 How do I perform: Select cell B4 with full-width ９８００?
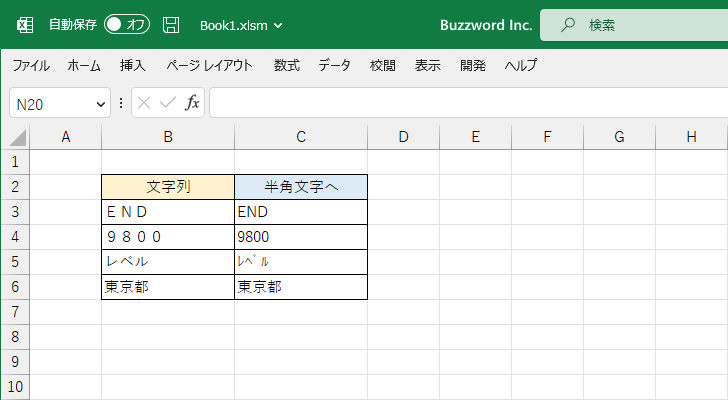[x=168, y=237]
